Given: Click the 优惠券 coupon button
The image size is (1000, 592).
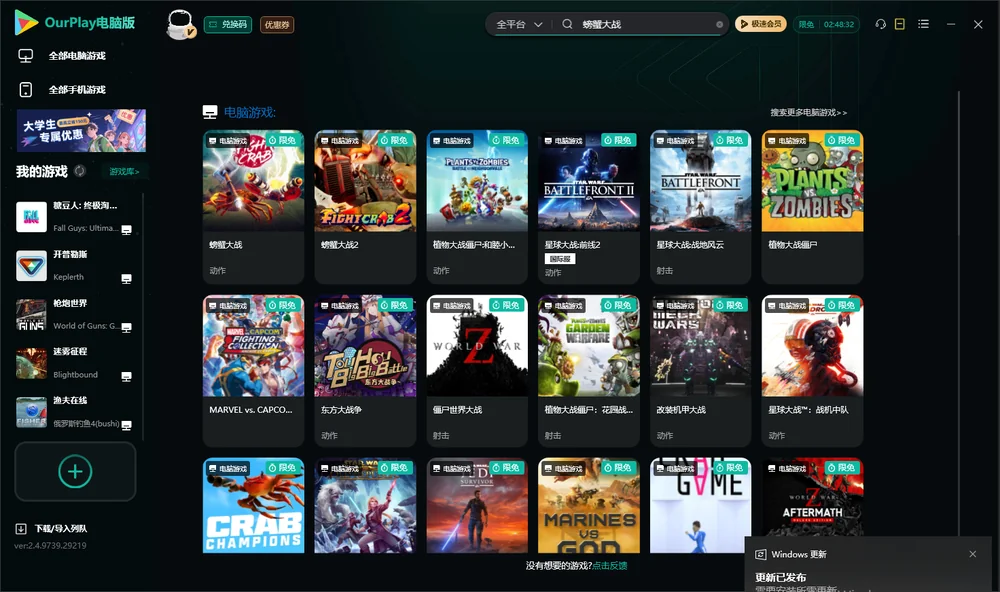Looking at the screenshot, I should tap(277, 25).
